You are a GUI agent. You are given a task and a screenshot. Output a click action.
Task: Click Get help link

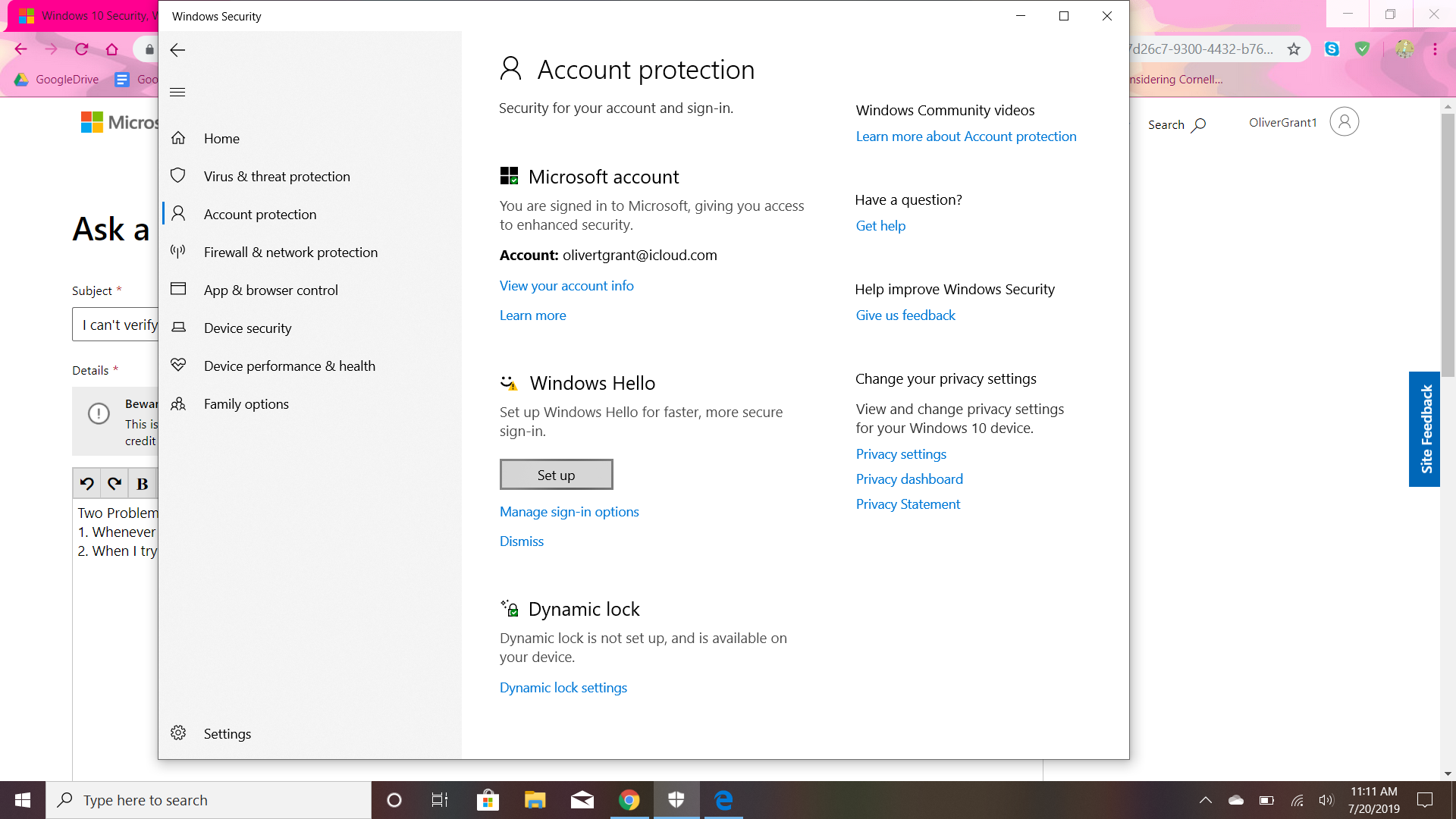(x=880, y=226)
